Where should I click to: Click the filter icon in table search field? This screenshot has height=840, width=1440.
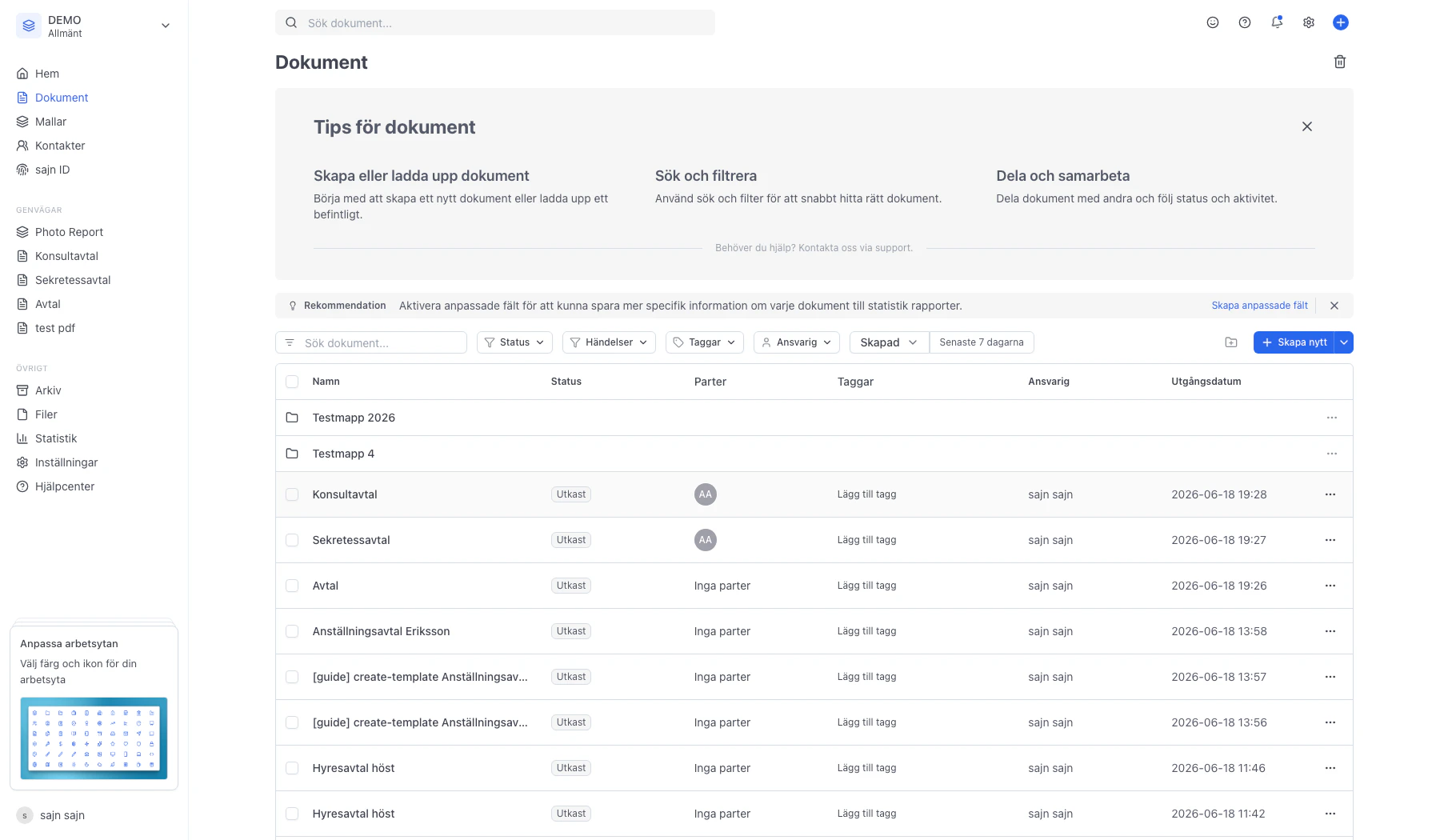[290, 342]
